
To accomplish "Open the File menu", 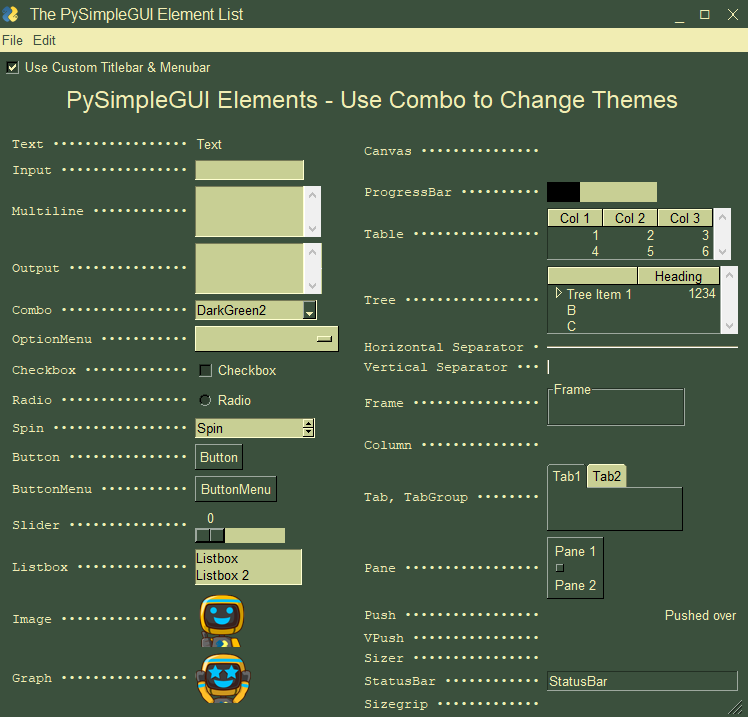I will coord(12,41).
